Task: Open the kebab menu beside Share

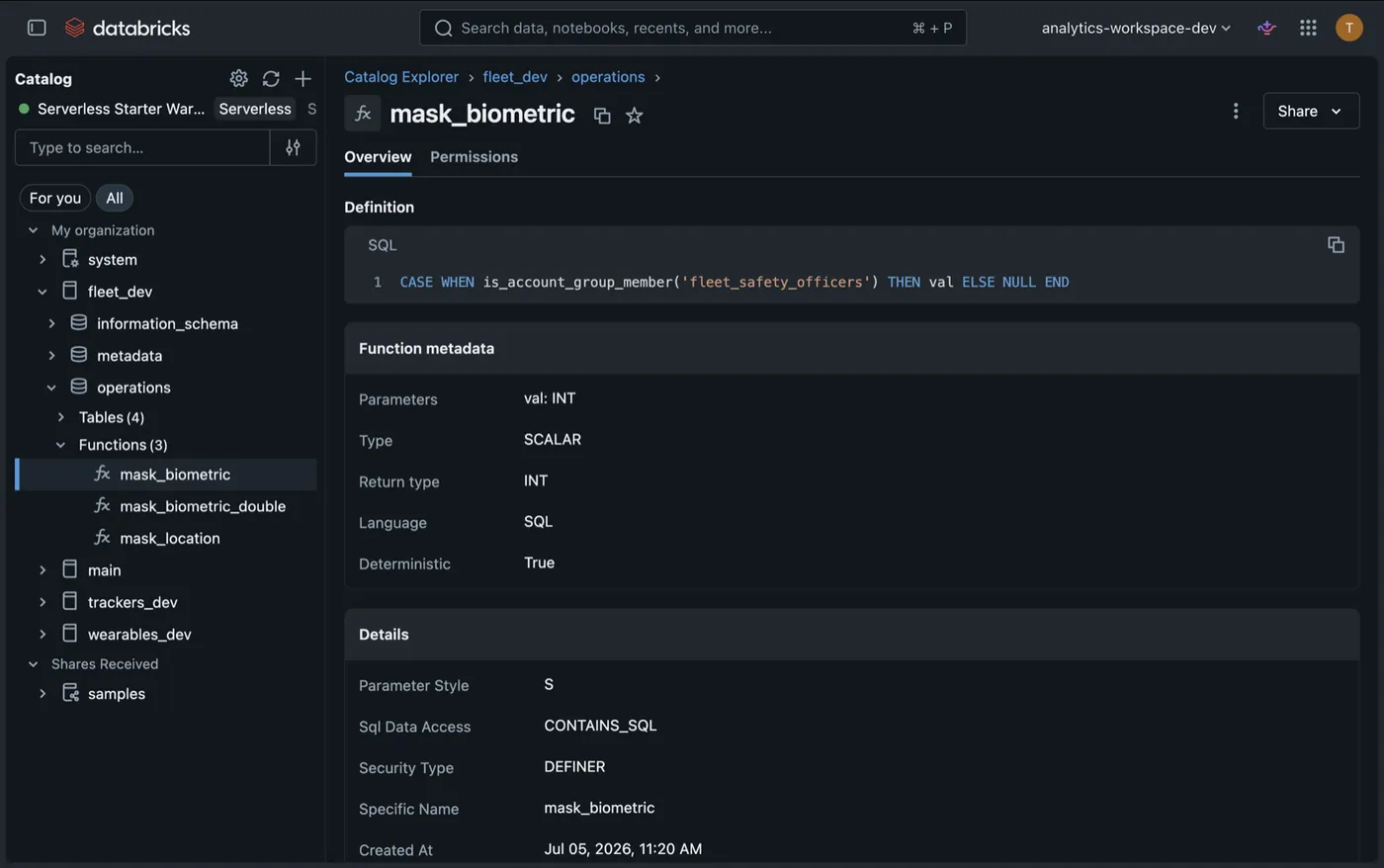Action: click(x=1236, y=111)
